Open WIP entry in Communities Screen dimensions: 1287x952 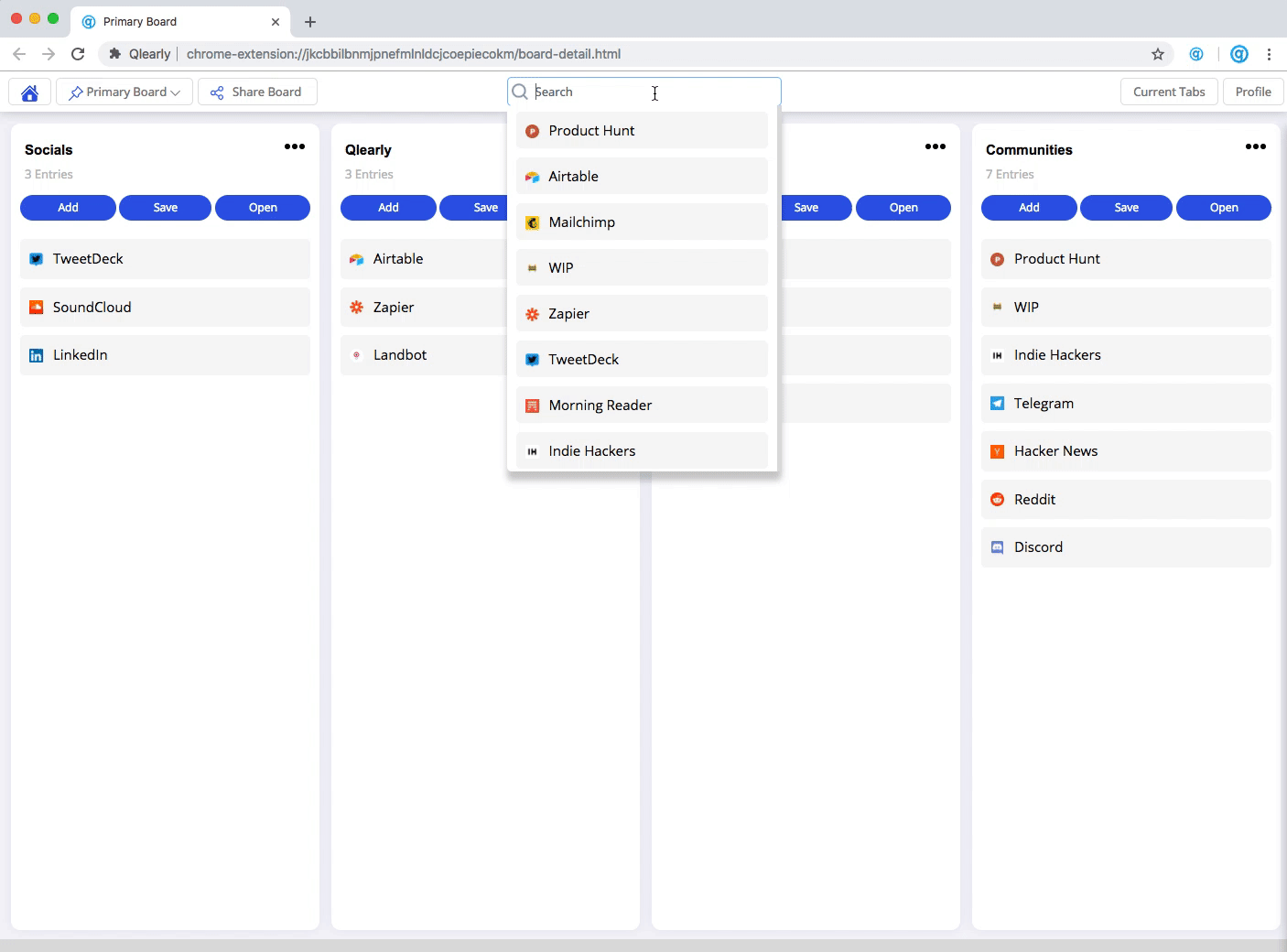coord(1126,308)
